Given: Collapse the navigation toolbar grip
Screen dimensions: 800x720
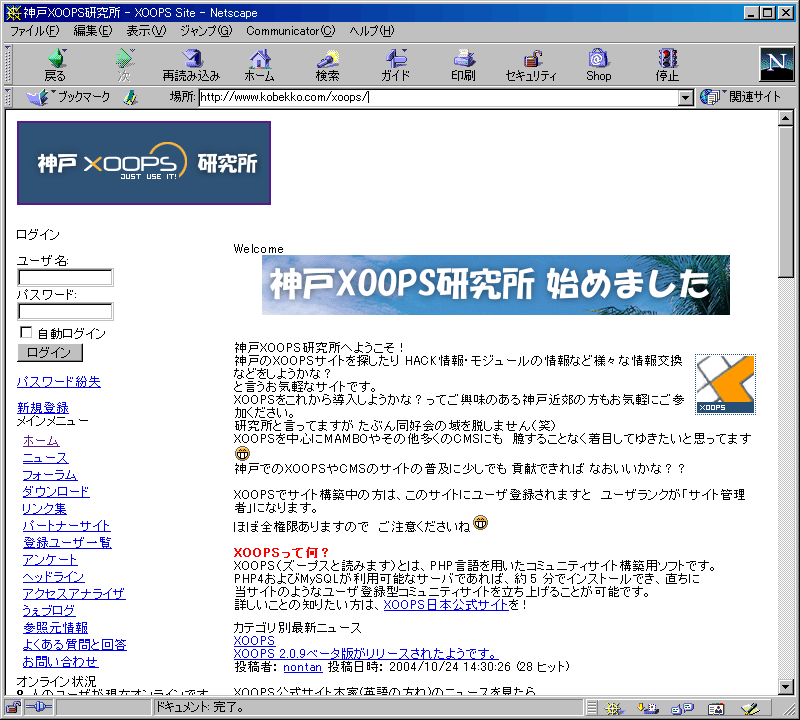Looking at the screenshot, I should pos(8,65).
